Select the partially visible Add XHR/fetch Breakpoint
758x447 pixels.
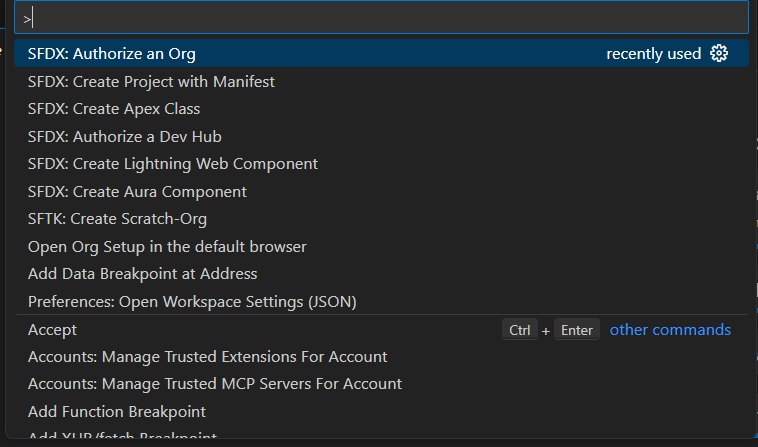(x=122, y=438)
